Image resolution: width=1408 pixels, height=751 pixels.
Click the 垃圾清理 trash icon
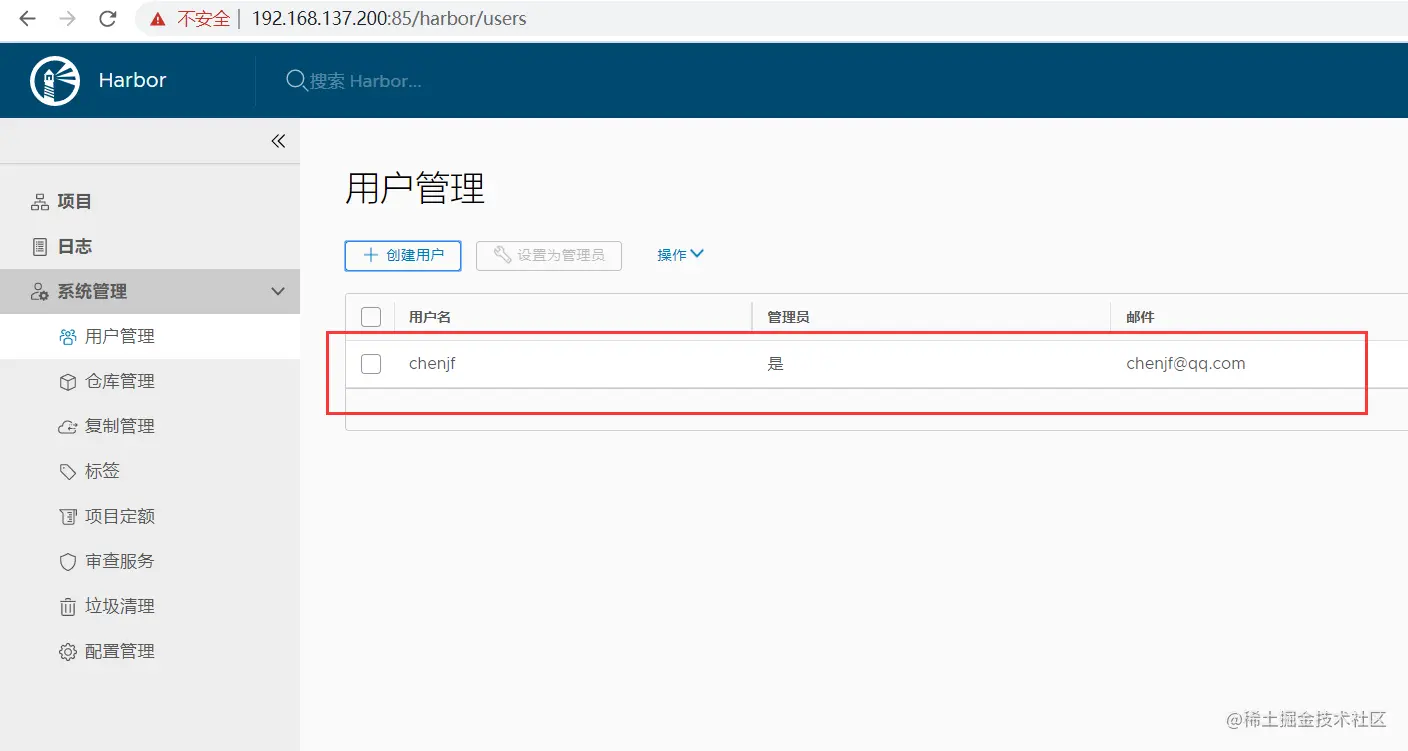tap(68, 607)
